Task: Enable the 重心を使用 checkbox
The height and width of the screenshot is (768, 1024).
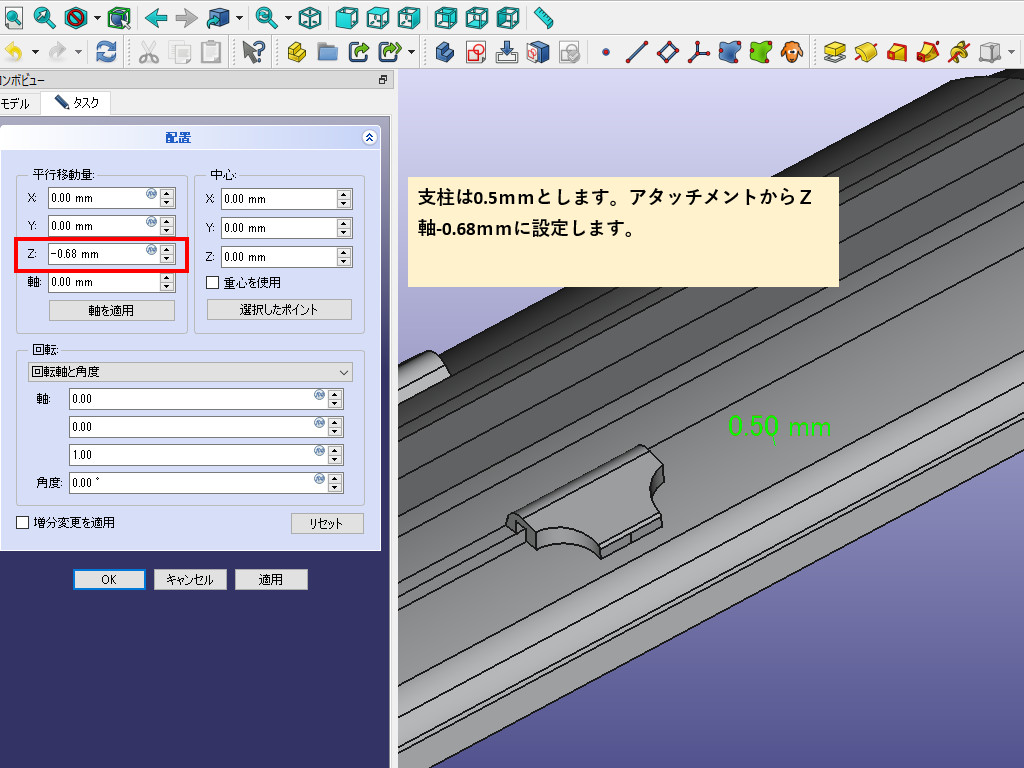Action: pos(212,283)
